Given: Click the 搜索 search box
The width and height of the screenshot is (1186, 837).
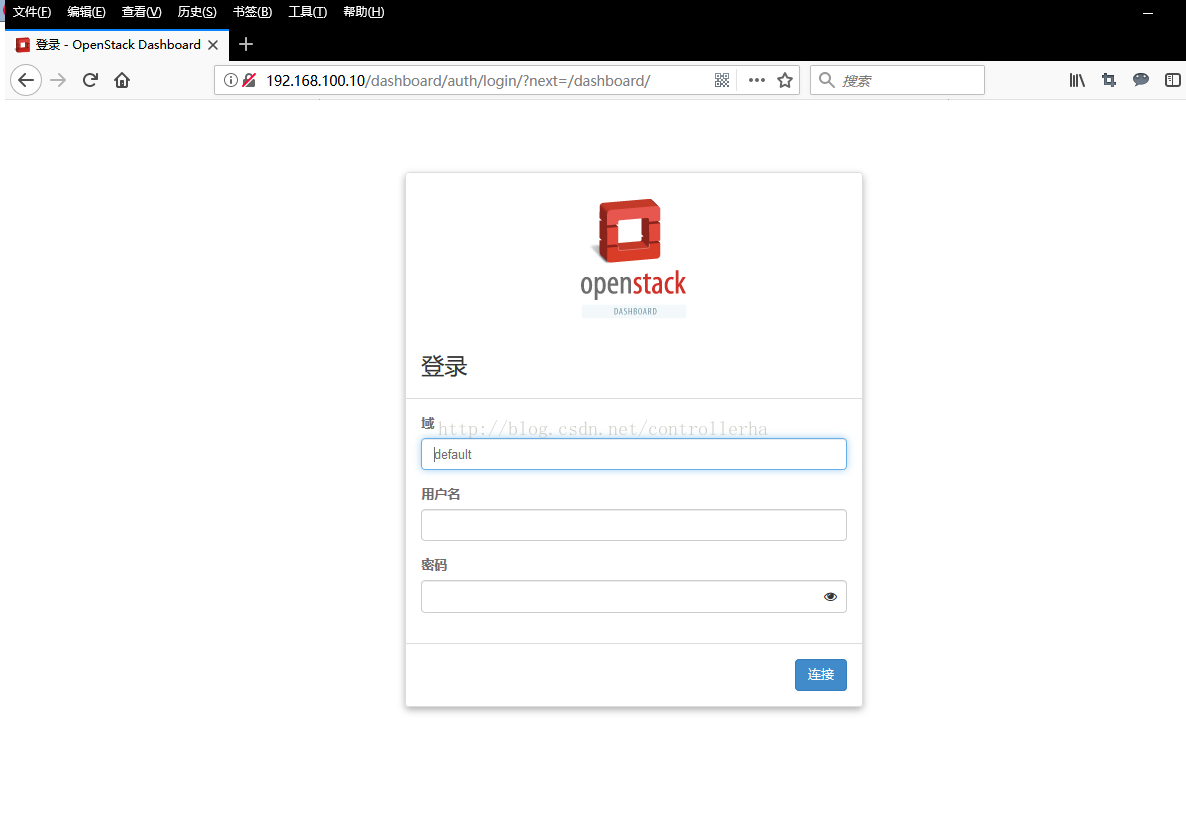Looking at the screenshot, I should [x=897, y=80].
